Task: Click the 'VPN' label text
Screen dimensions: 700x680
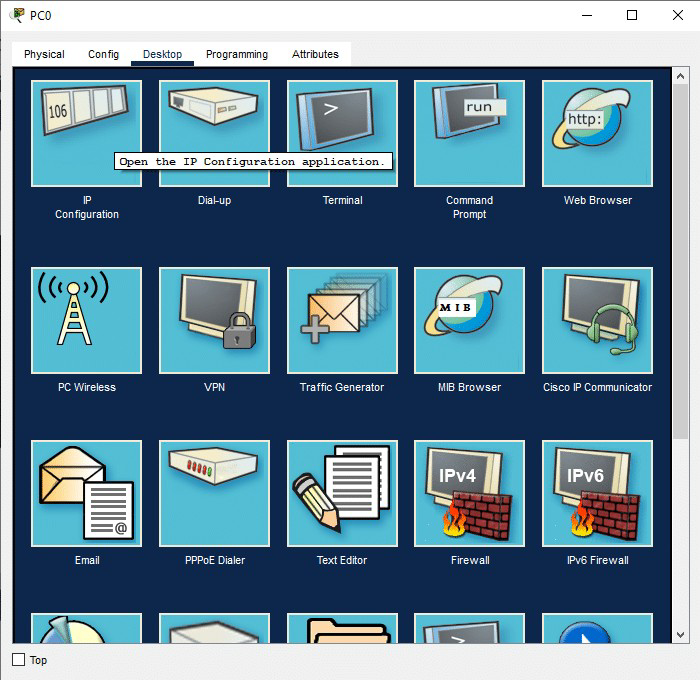Action: pos(215,387)
